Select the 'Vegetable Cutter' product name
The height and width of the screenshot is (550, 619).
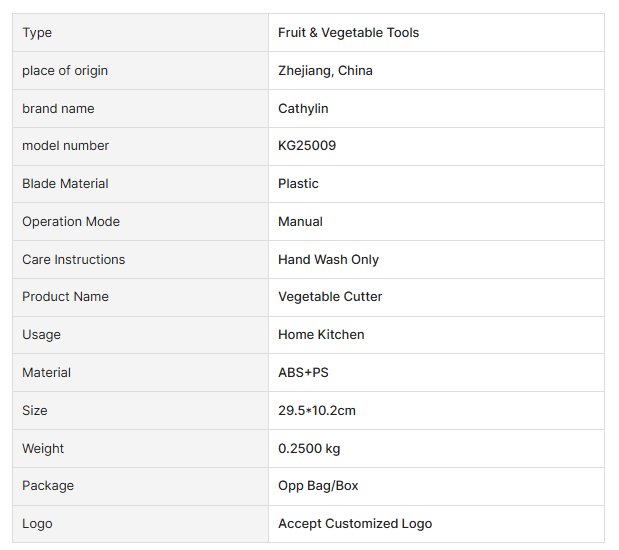(x=330, y=297)
